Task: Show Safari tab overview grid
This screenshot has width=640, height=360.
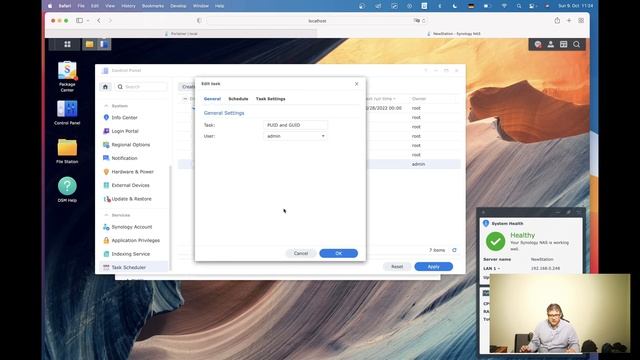Action: tap(581, 20)
